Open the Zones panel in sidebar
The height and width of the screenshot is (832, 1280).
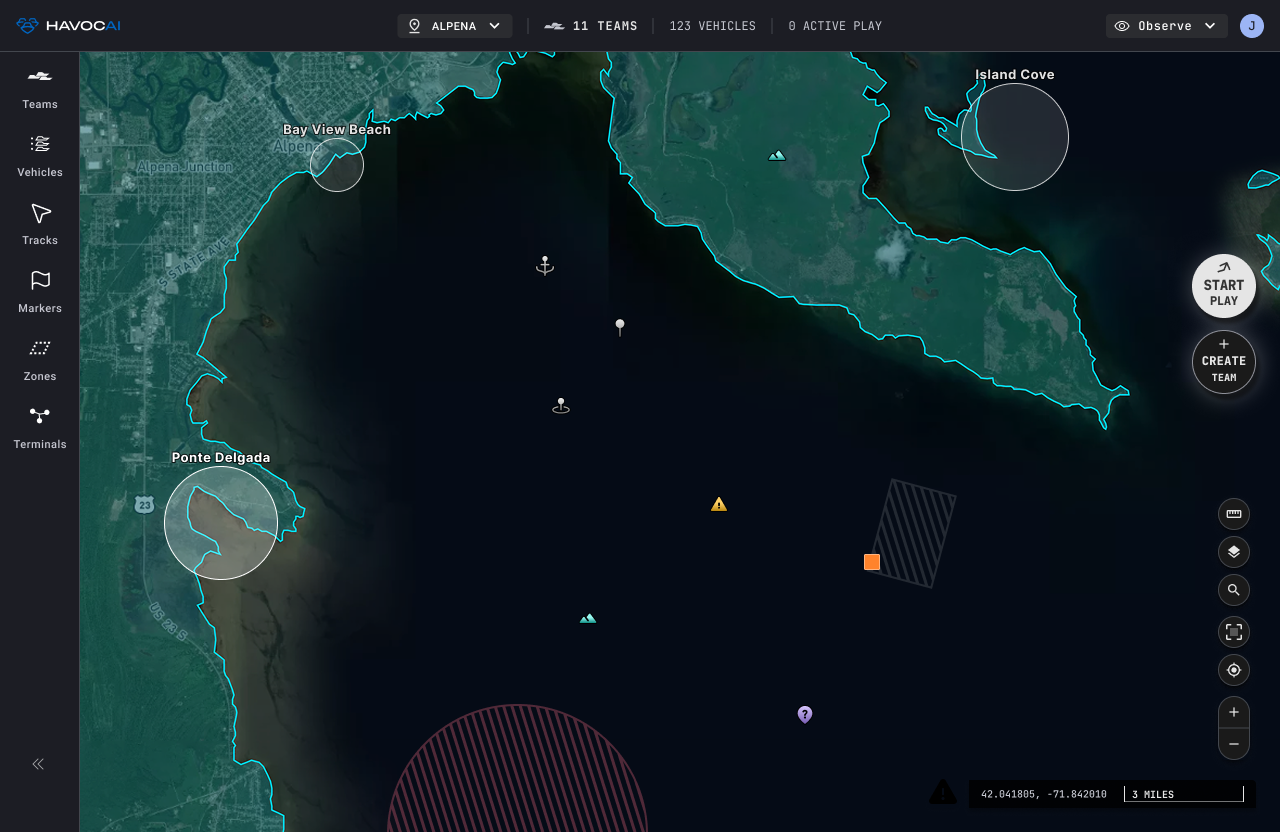40,360
